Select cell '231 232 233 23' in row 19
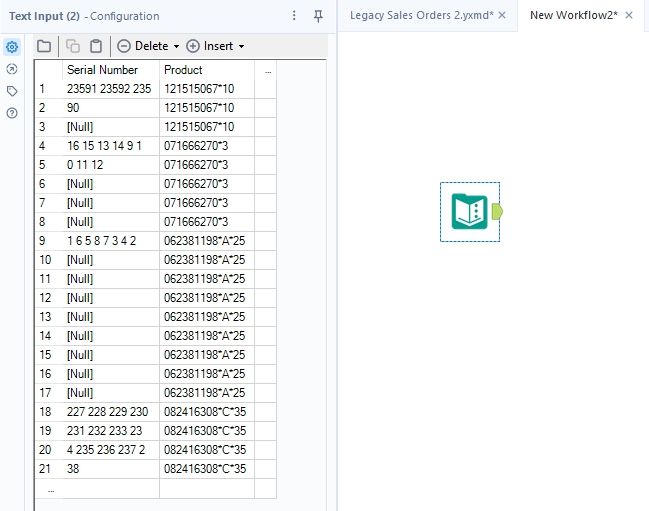 click(111, 431)
